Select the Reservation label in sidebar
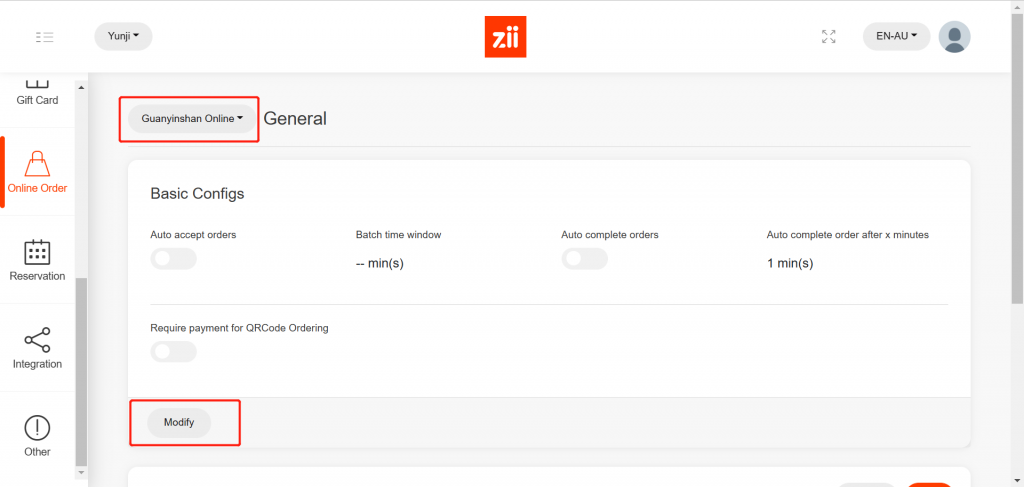 click(37, 276)
